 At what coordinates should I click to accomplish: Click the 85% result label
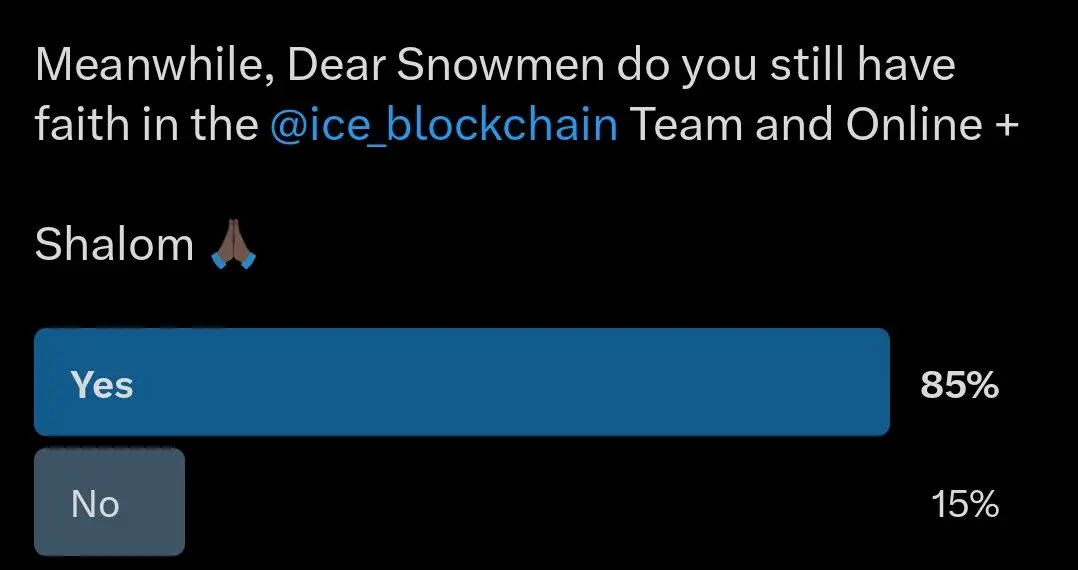coord(960,385)
